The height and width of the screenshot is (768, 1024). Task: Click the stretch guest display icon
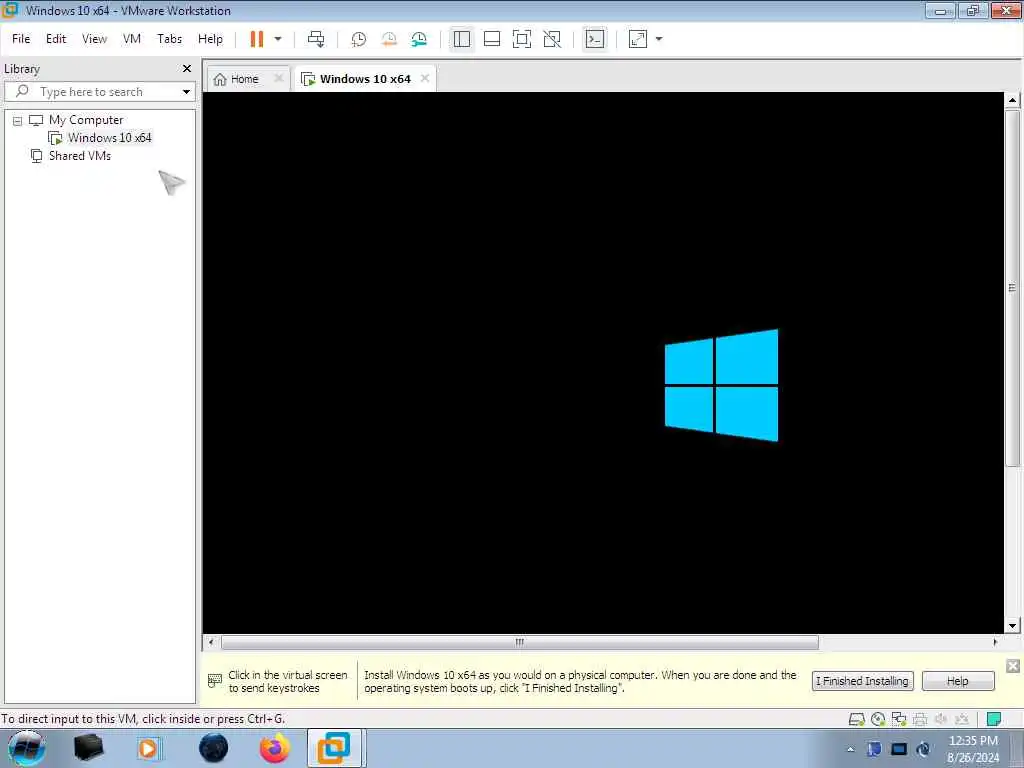638,39
